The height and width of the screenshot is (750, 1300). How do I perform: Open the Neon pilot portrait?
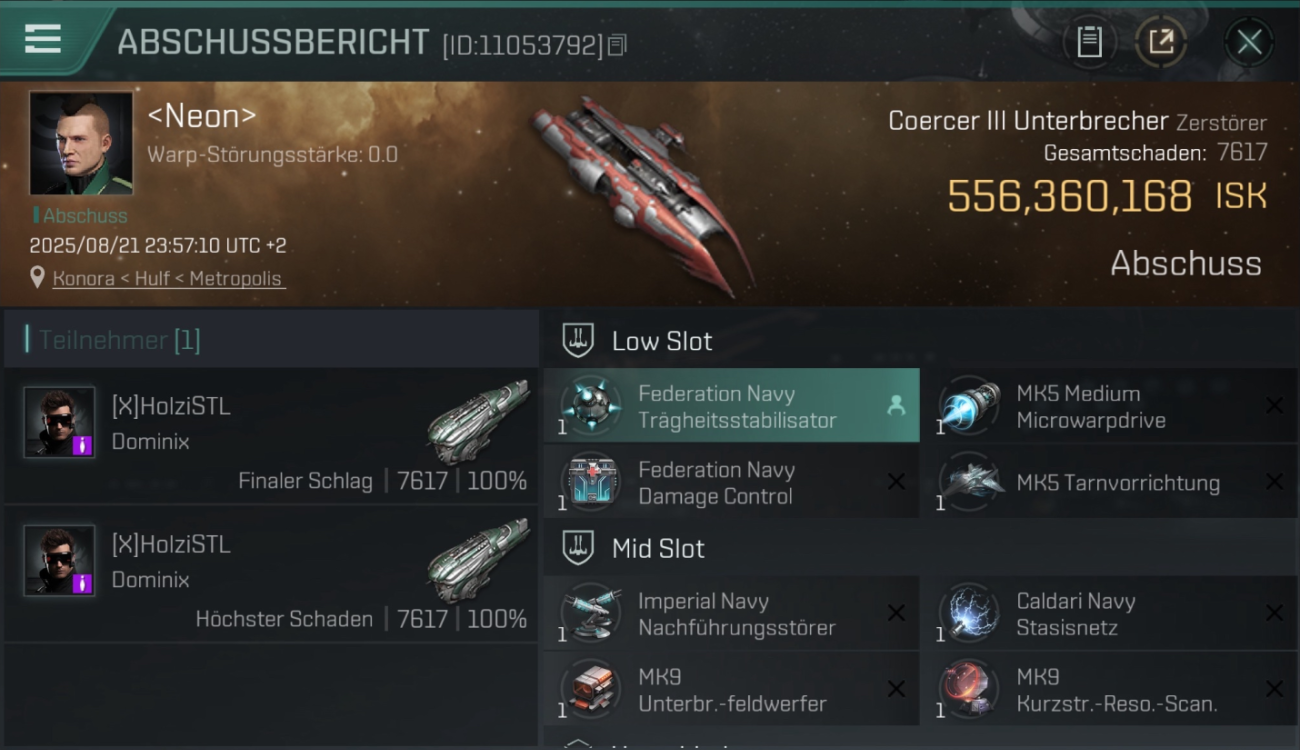pos(81,143)
